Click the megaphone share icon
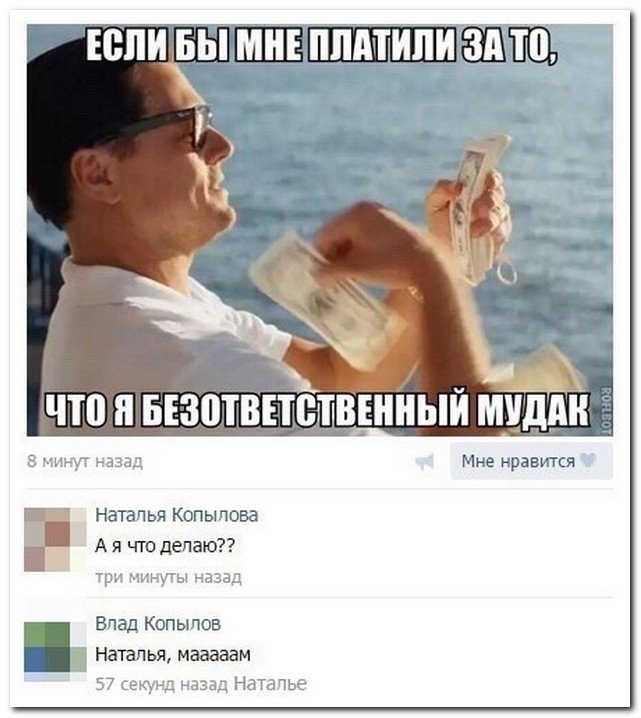Image resolution: width=641 pixels, height=718 pixels. 424,462
